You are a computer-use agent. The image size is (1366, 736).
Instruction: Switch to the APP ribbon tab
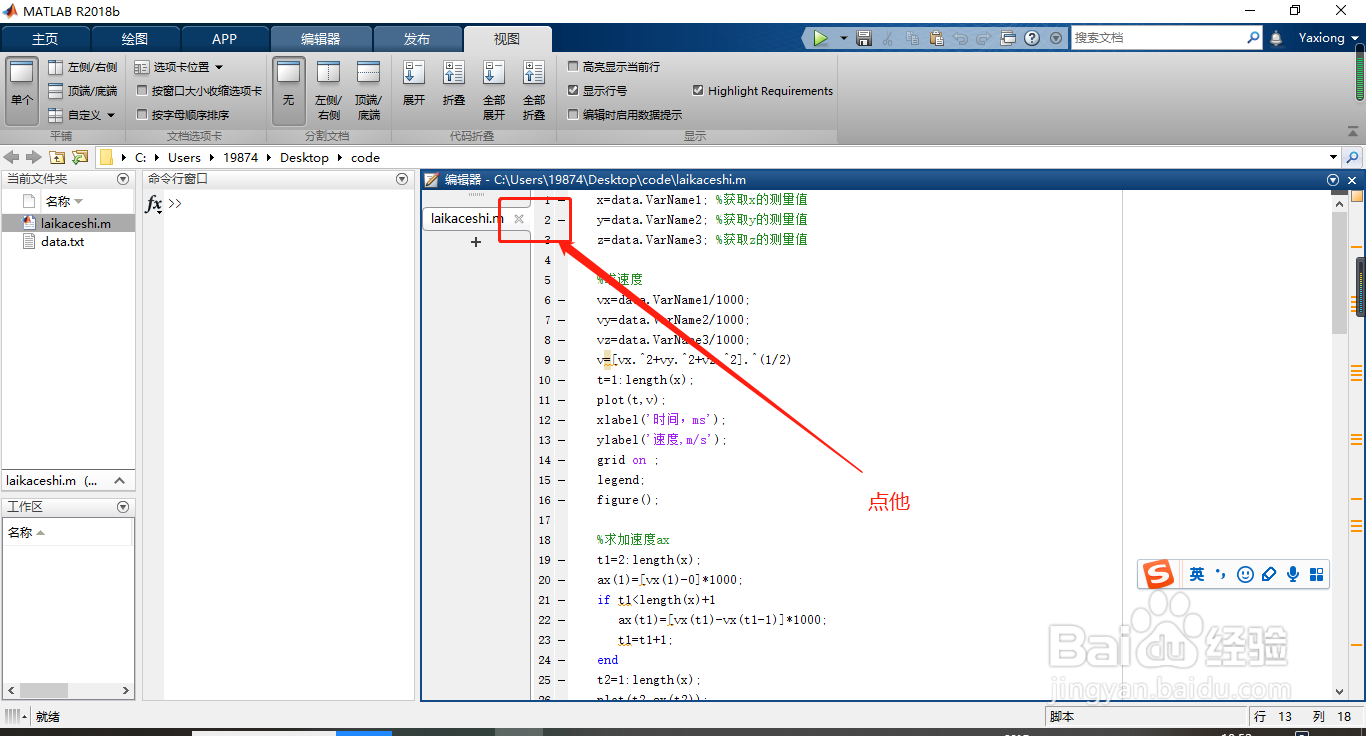pos(225,39)
